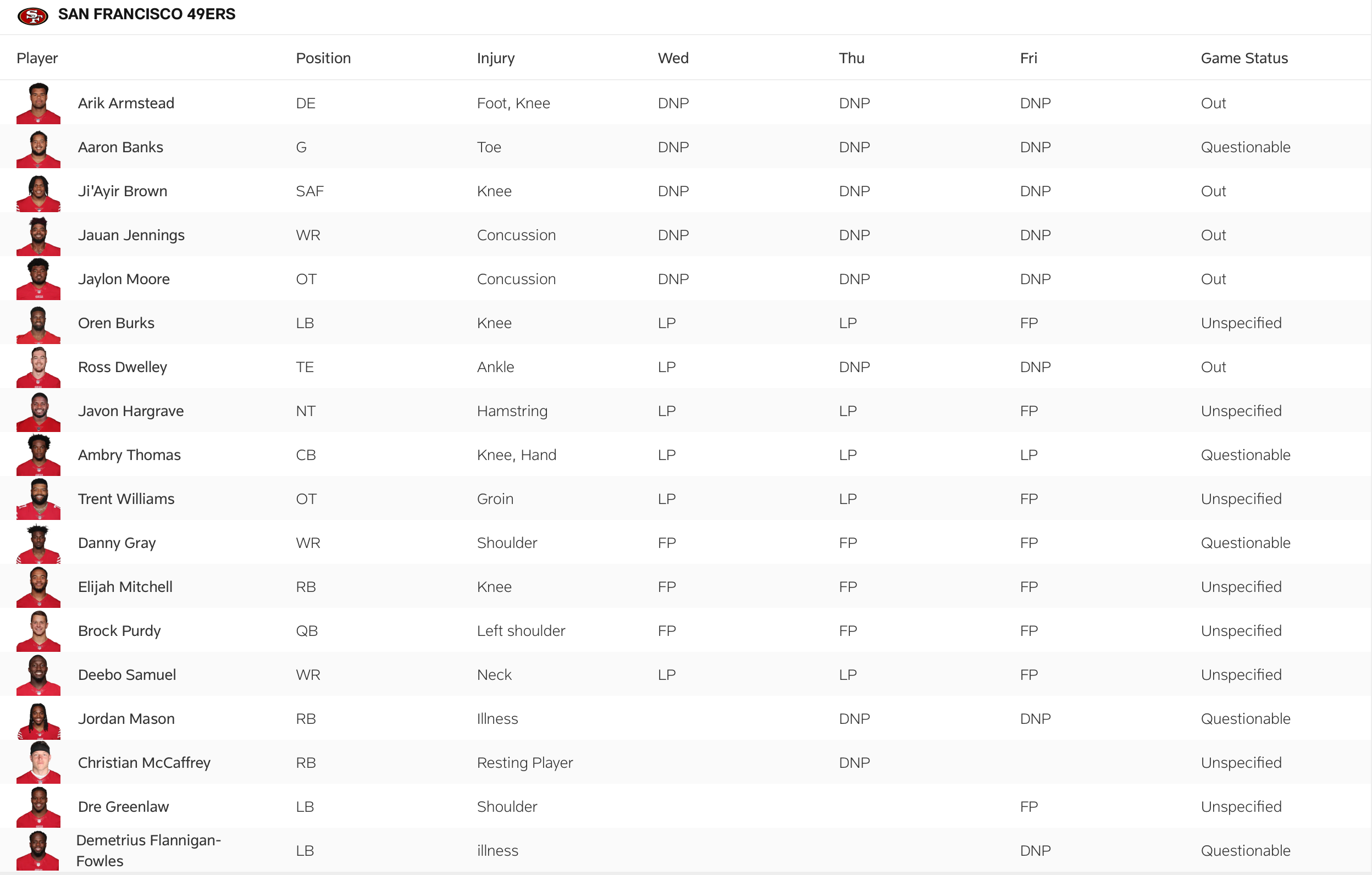Click the Position column header
Viewport: 1372px width, 875px height.
coord(323,58)
